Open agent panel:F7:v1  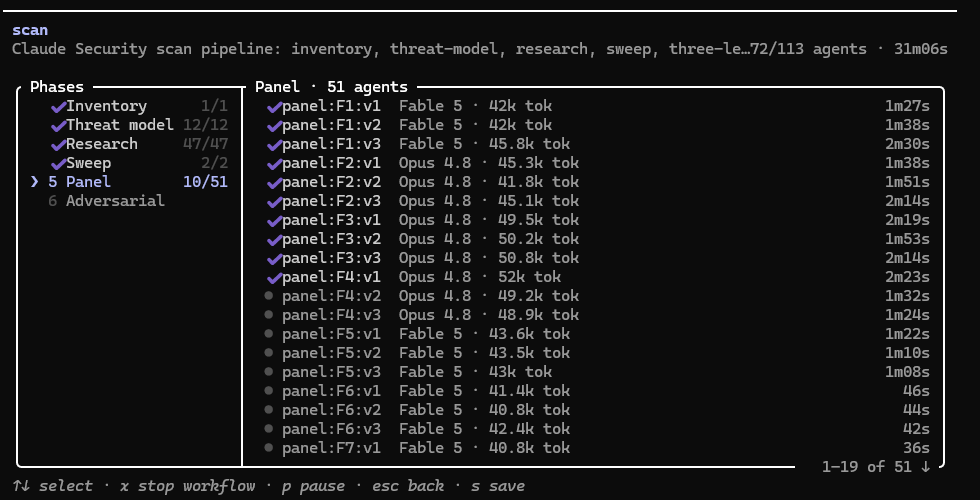[x=598, y=448]
